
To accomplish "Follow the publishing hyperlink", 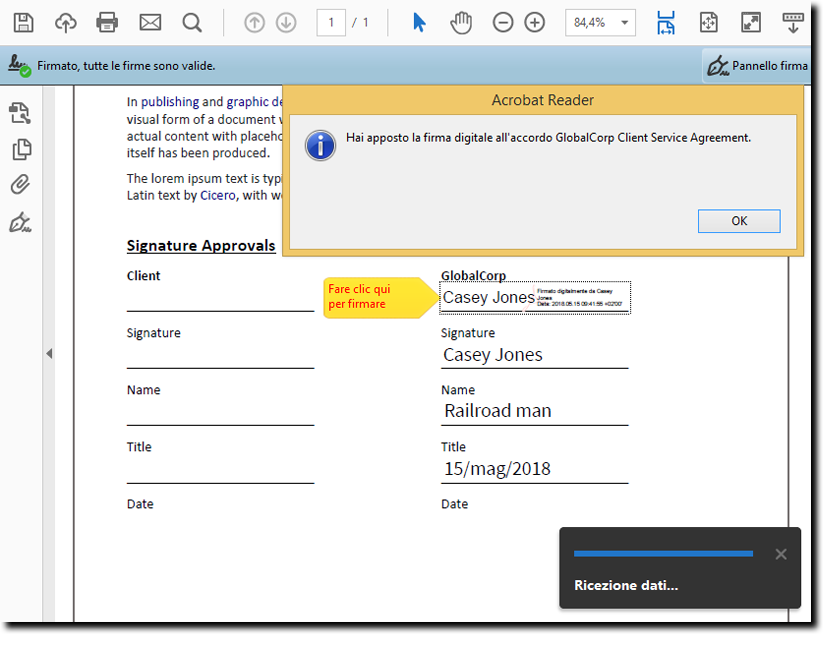I will 170,102.
